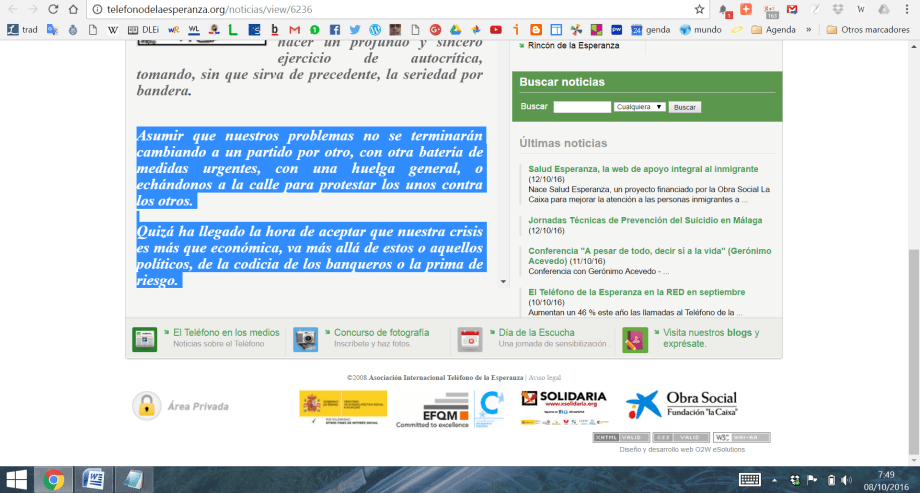
Task: Open 'Jornadas Técnicas de Prevención del Suicidio' news
Action: point(645,220)
